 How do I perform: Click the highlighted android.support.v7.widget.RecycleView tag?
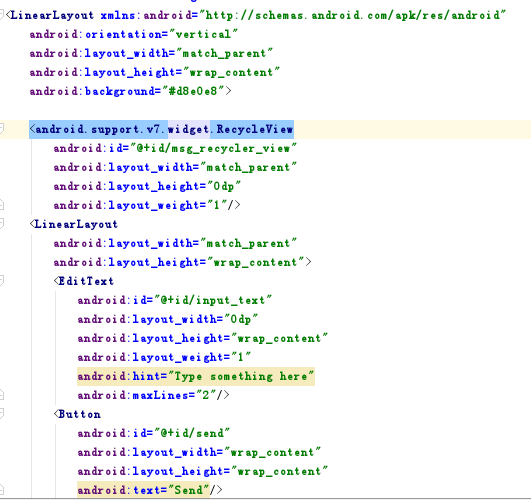point(161,129)
